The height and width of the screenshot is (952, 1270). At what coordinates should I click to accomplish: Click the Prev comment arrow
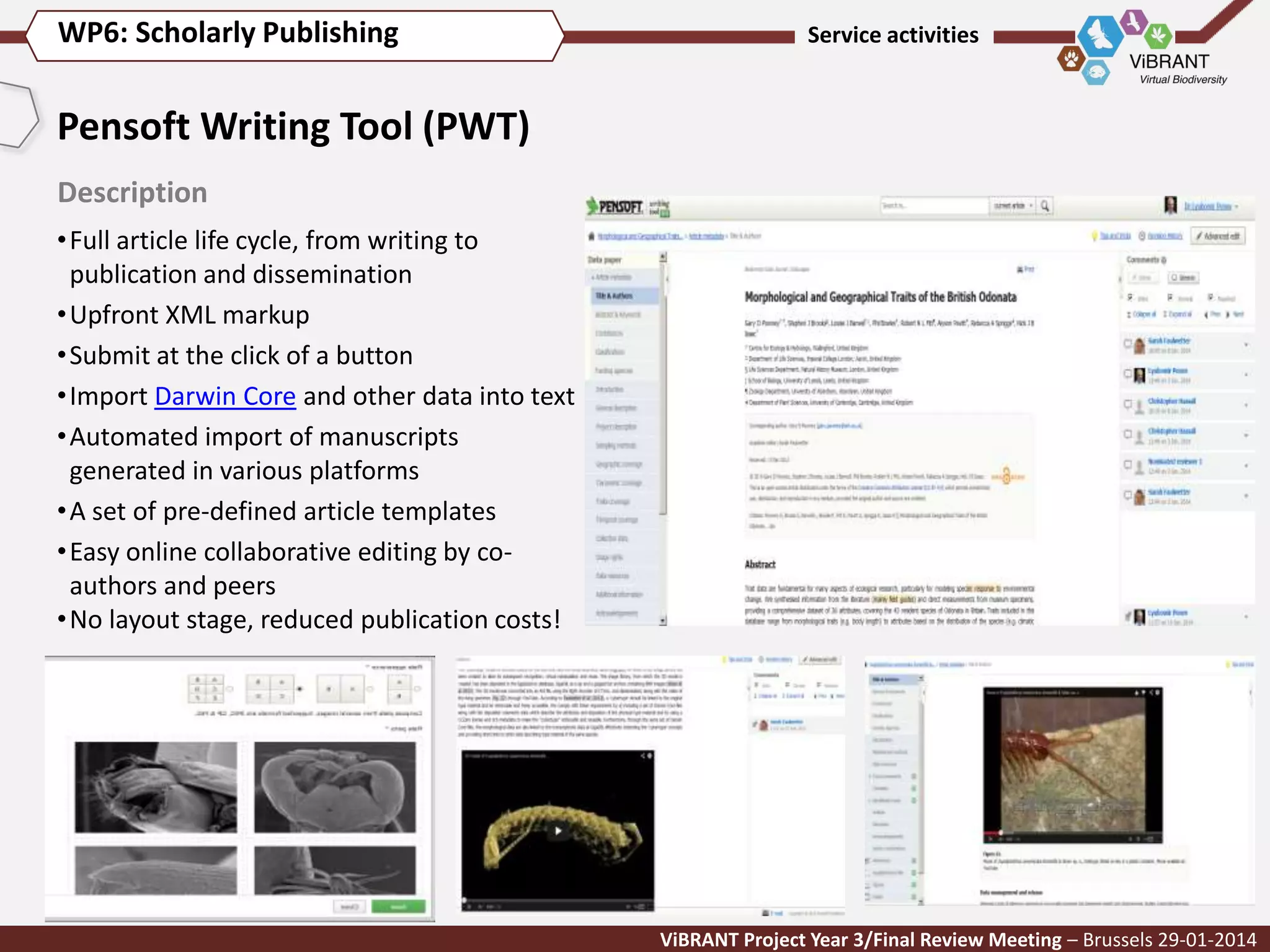pos(1206,314)
